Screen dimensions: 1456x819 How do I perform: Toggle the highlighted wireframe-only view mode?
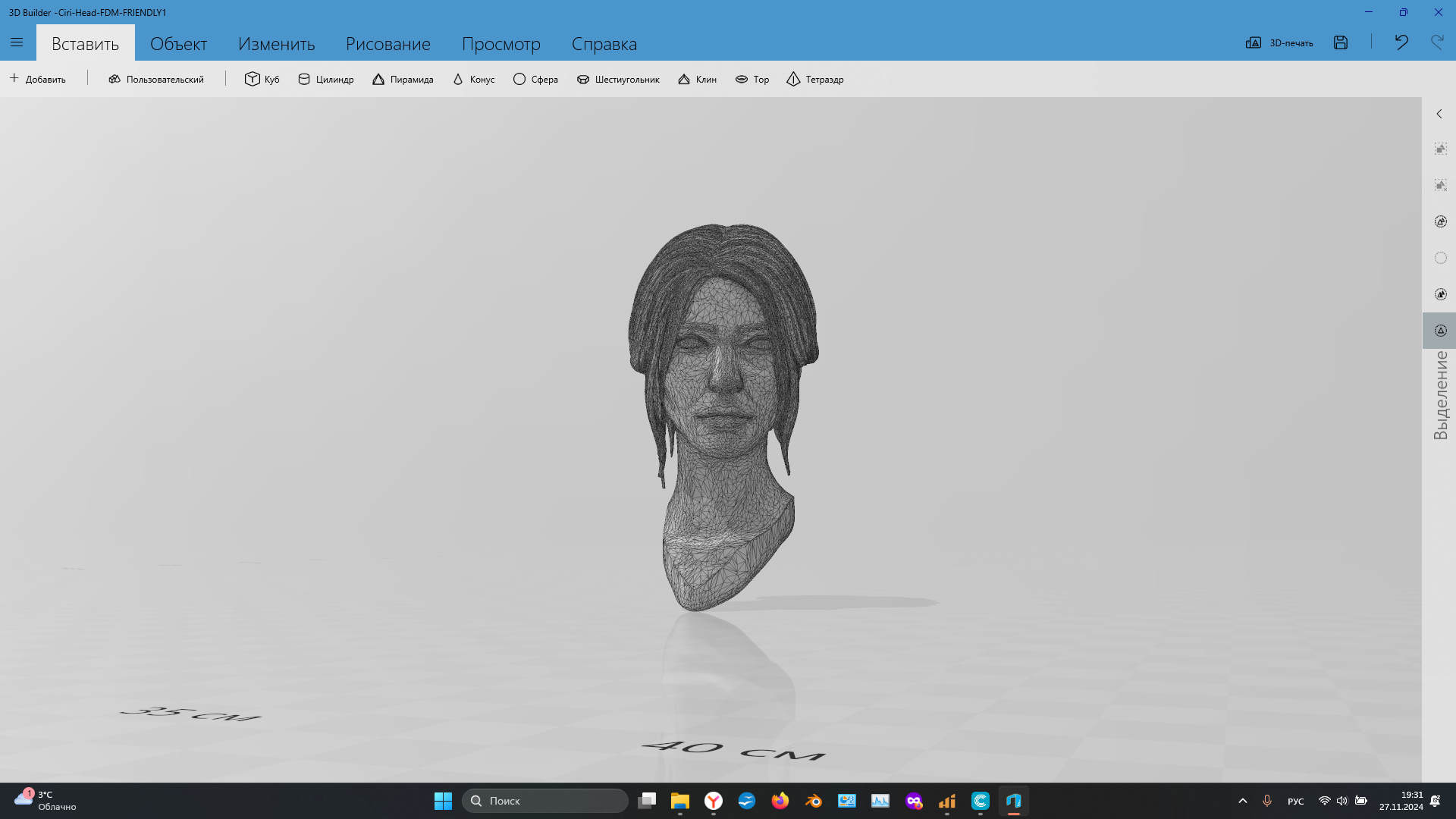[x=1440, y=331]
